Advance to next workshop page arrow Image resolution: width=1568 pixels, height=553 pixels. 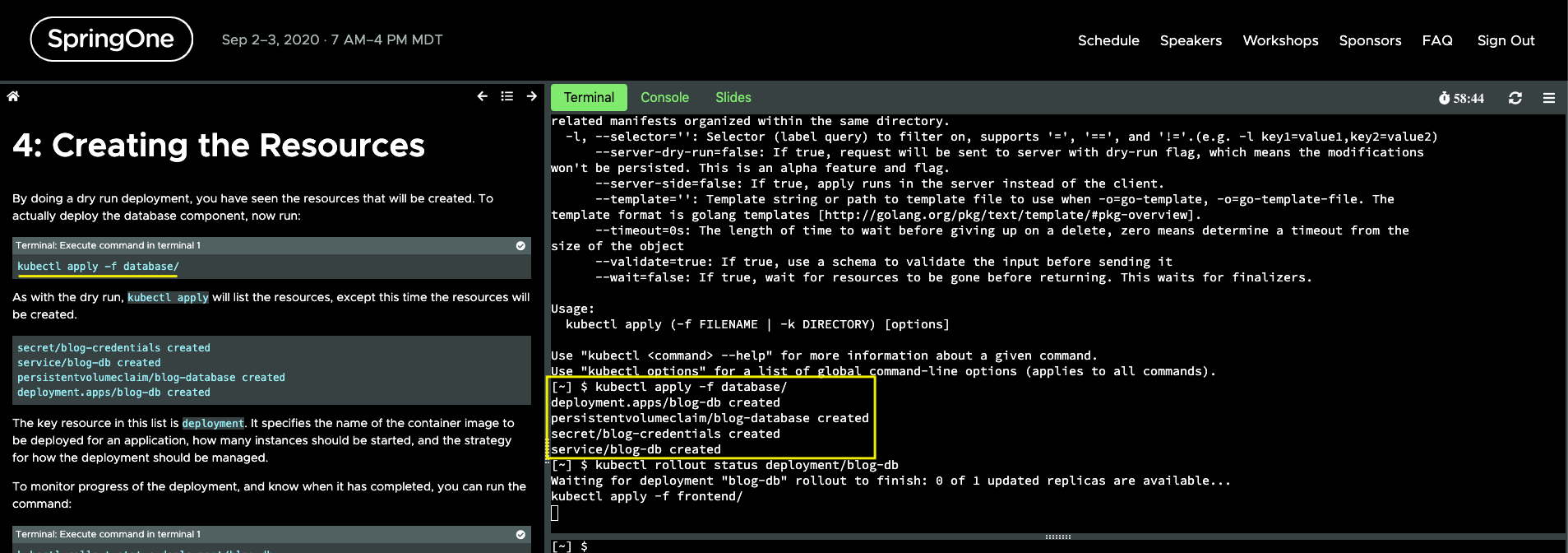[x=532, y=96]
